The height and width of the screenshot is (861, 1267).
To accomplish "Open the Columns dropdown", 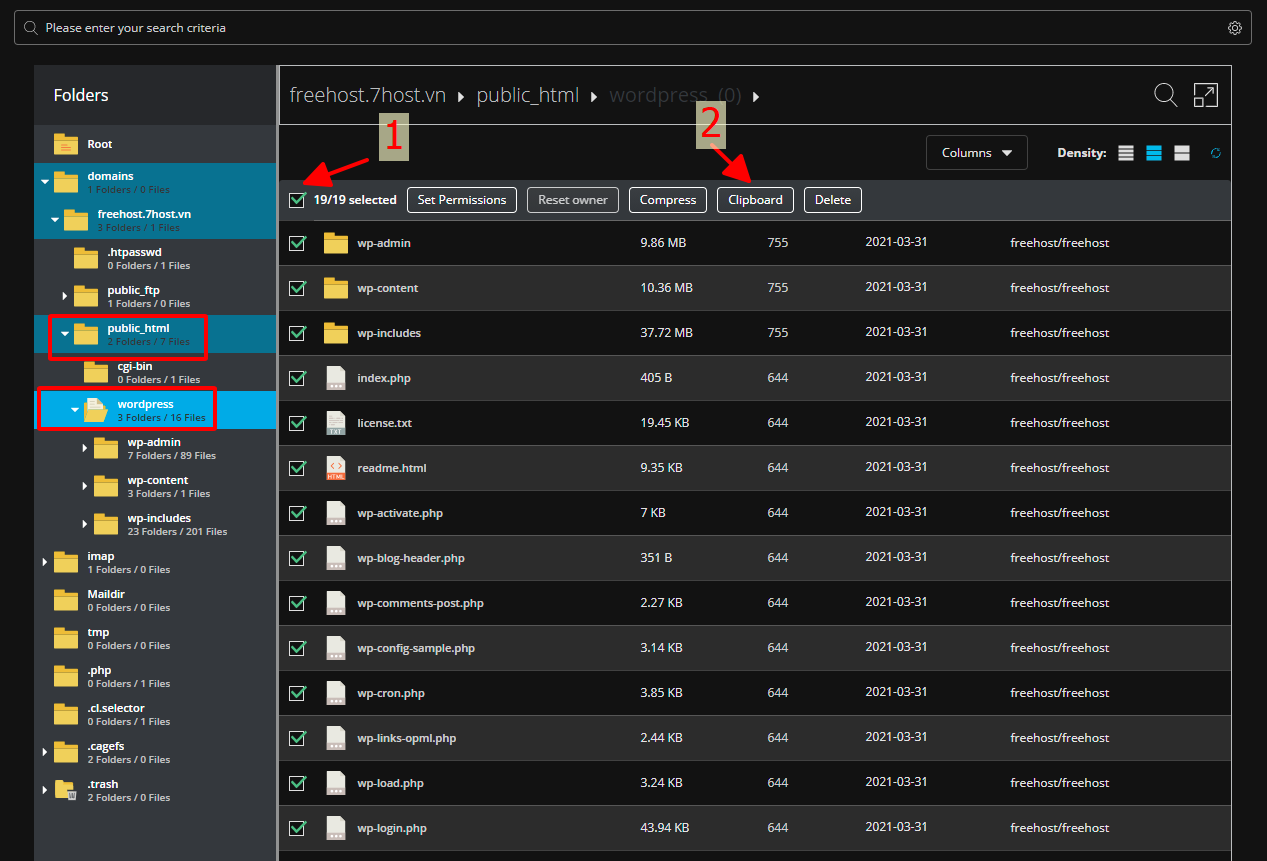I will (x=977, y=153).
